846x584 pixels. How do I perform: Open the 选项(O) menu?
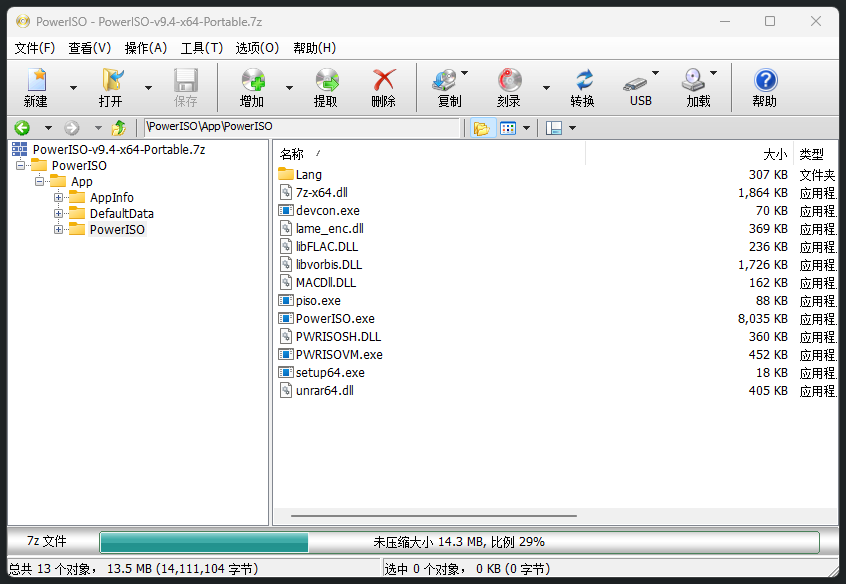tap(257, 48)
